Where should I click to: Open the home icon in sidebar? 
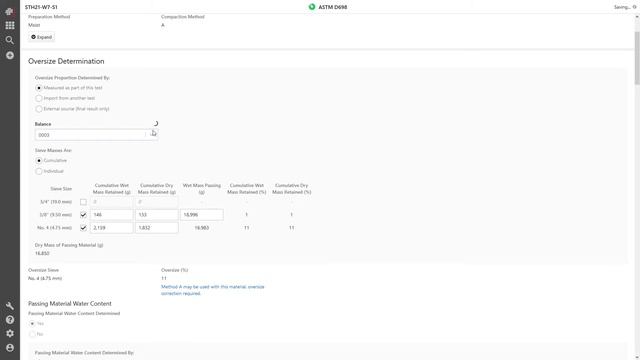(9, 11)
